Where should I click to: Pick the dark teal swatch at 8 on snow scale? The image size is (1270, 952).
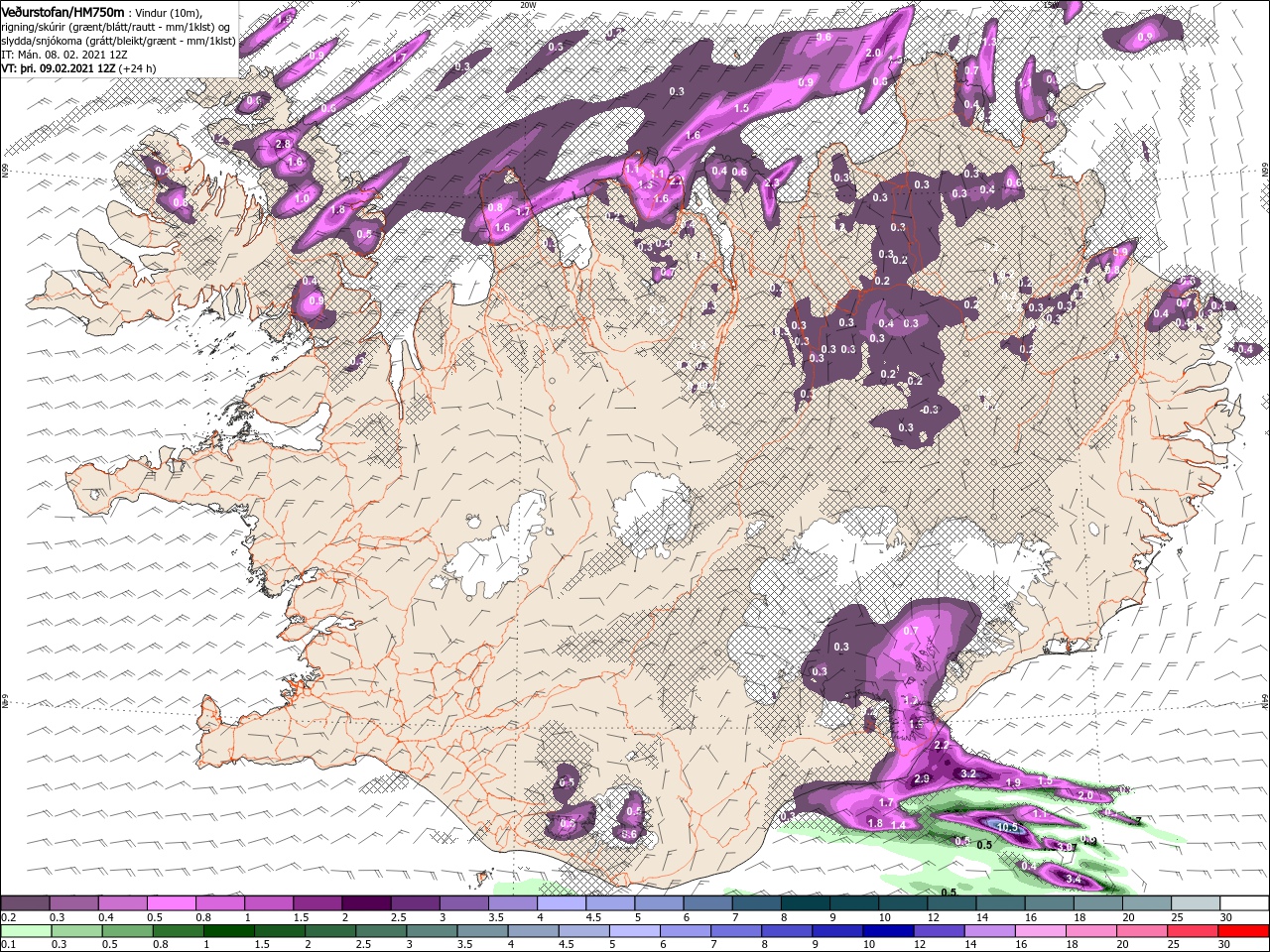[x=806, y=903]
